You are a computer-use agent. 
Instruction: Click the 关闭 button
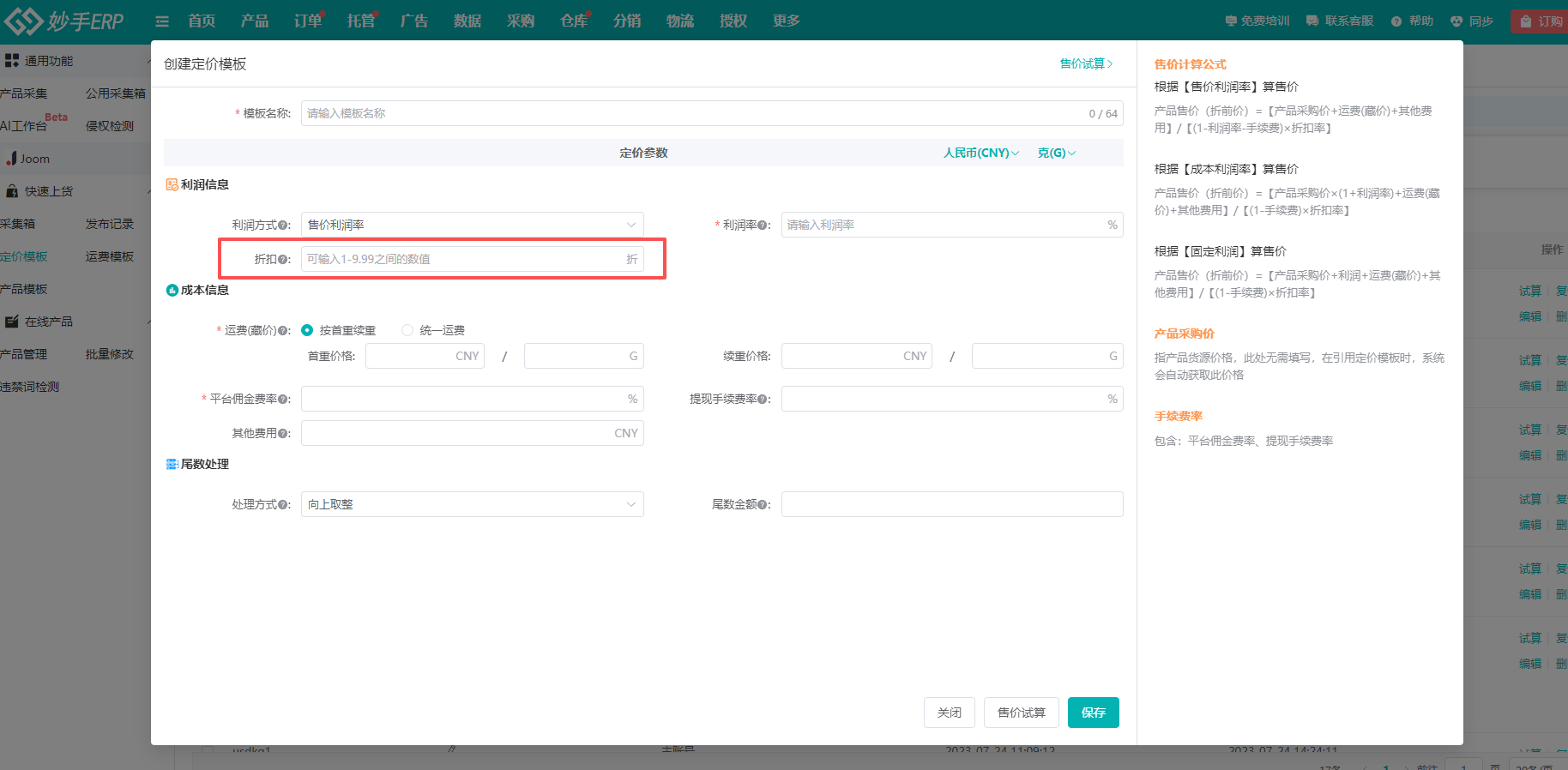tap(949, 713)
